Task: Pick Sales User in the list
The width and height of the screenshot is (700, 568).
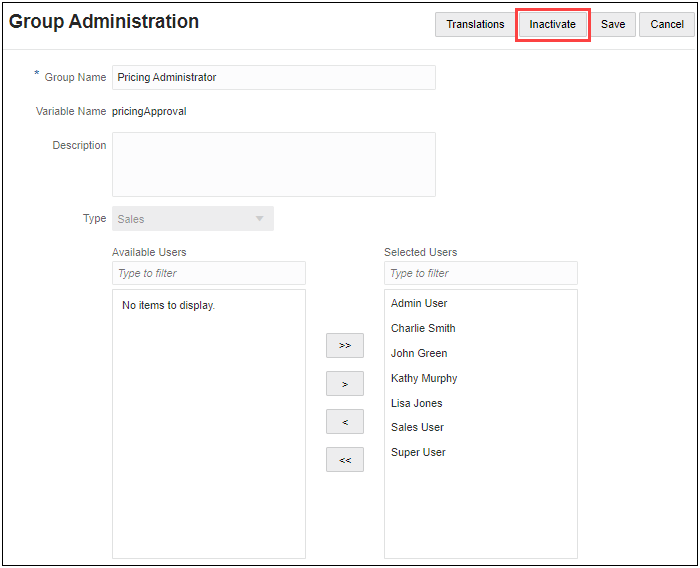Action: point(418,427)
